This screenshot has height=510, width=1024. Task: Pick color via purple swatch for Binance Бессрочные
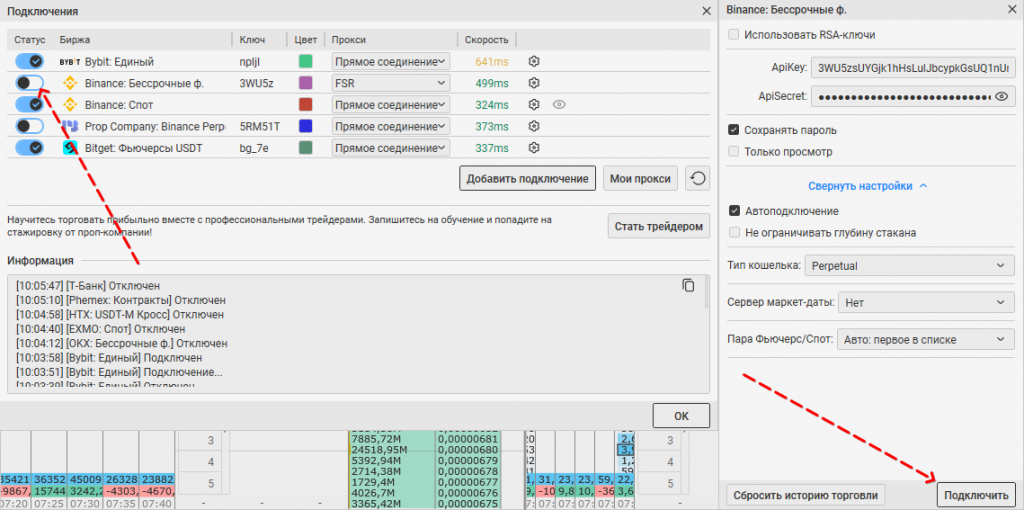(305, 83)
